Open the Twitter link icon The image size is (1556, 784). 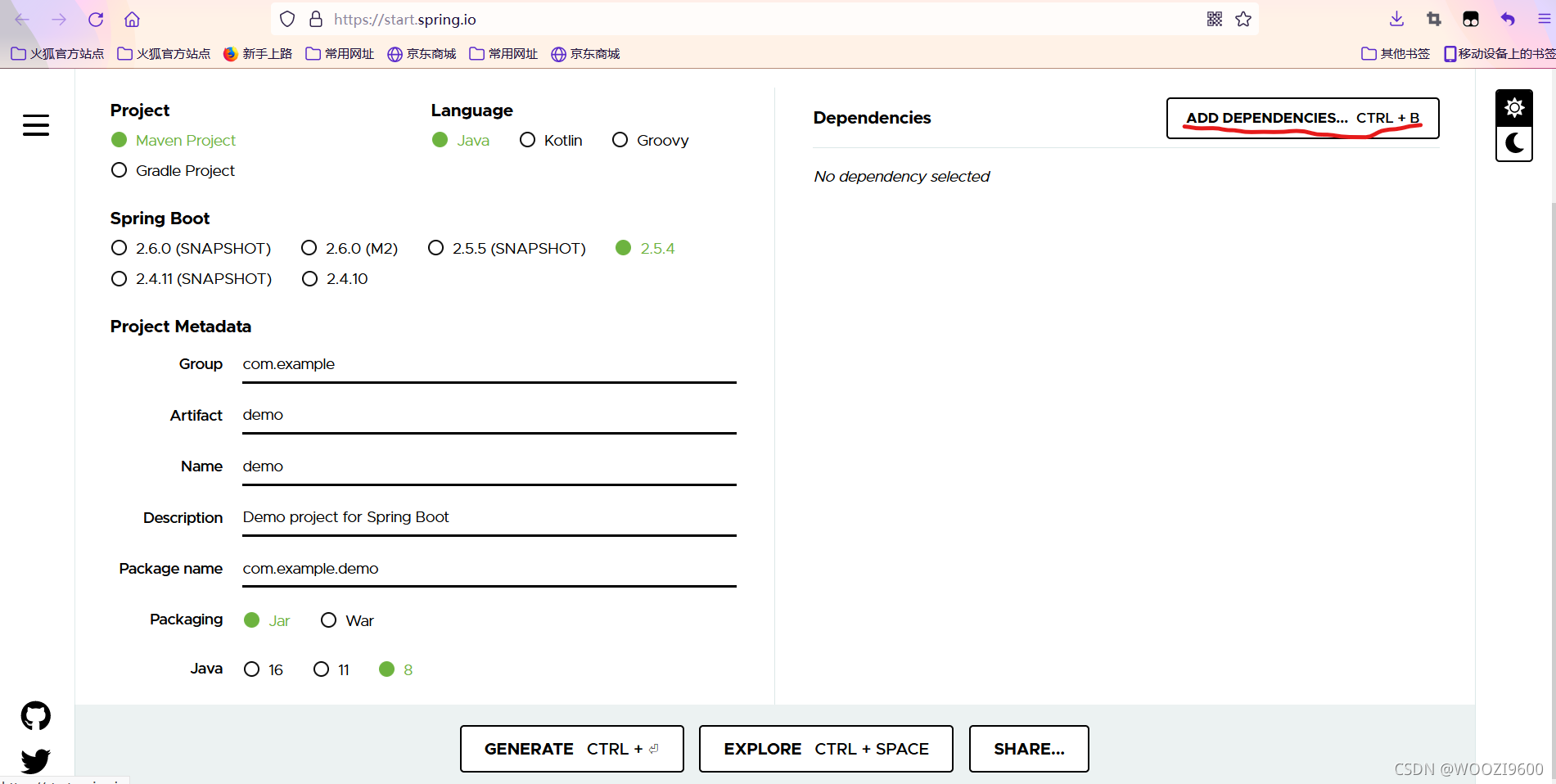click(x=36, y=761)
